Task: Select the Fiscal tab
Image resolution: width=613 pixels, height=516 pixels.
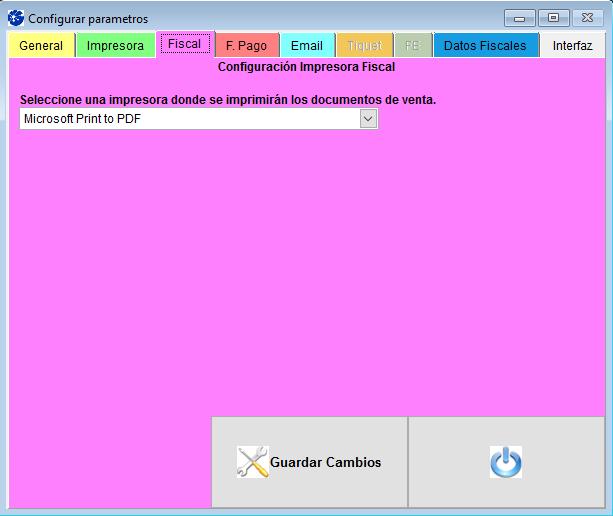Action: 184,45
